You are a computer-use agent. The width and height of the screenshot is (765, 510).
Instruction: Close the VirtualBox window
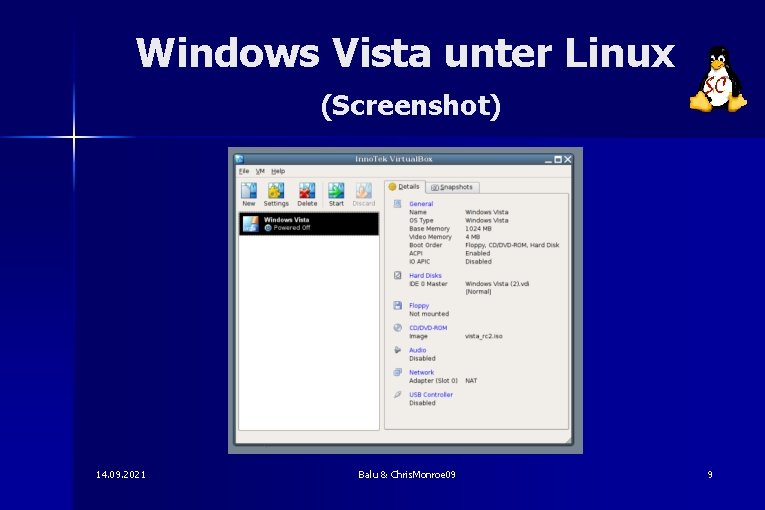coord(567,160)
